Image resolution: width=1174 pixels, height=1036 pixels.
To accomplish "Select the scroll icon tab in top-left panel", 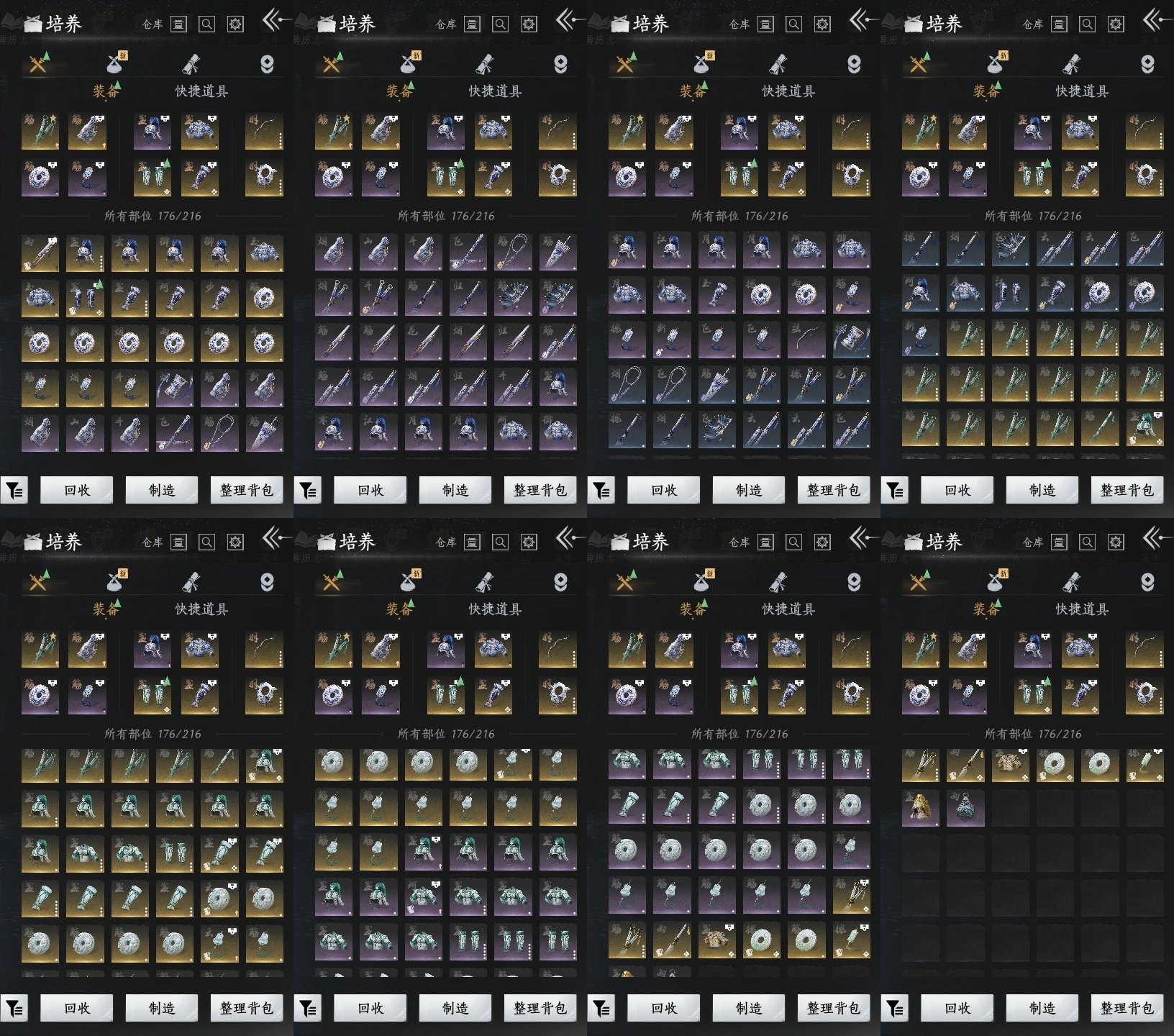I will point(191,64).
